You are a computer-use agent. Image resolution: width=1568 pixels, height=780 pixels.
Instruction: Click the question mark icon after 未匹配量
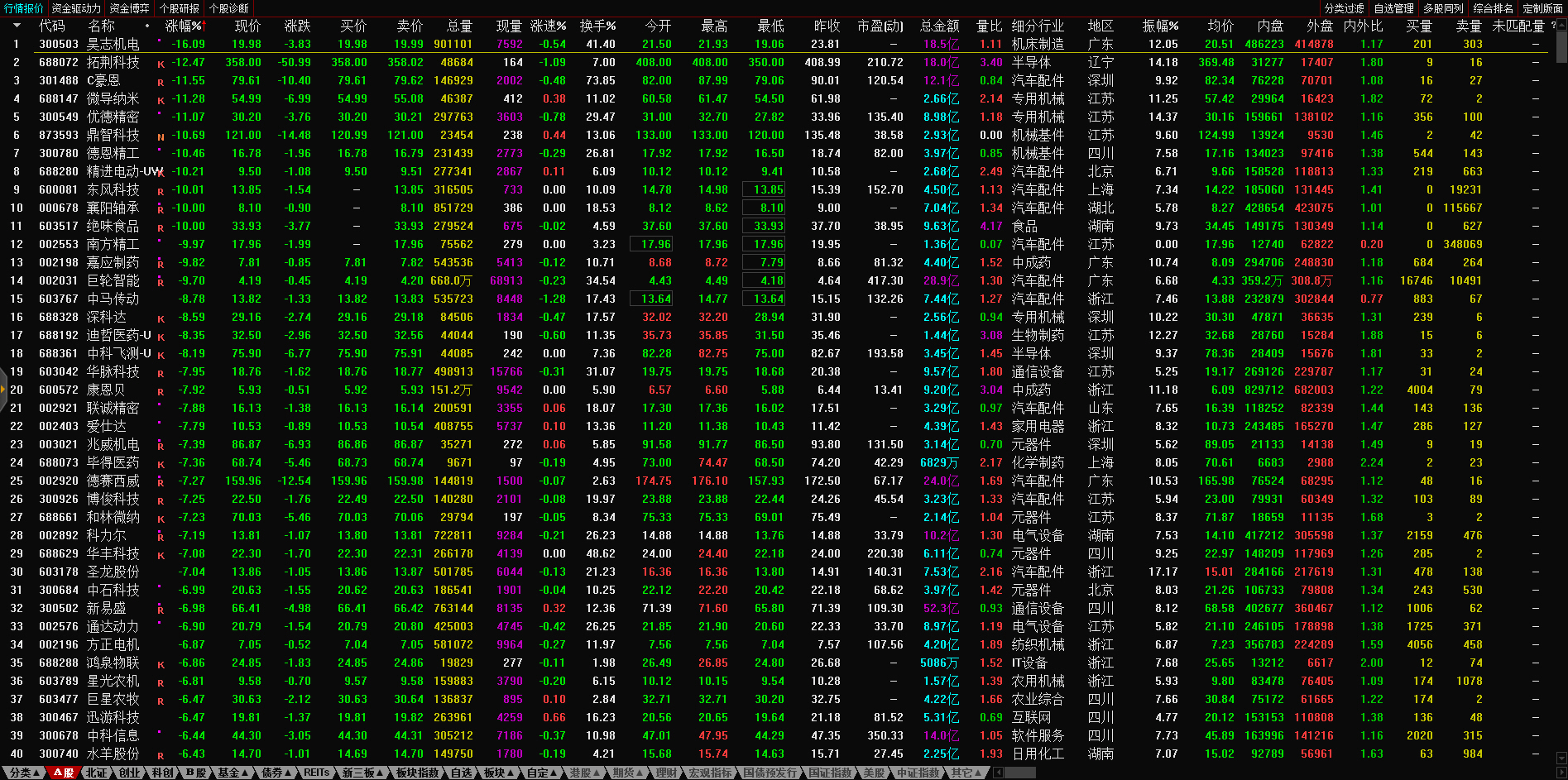point(1553,26)
